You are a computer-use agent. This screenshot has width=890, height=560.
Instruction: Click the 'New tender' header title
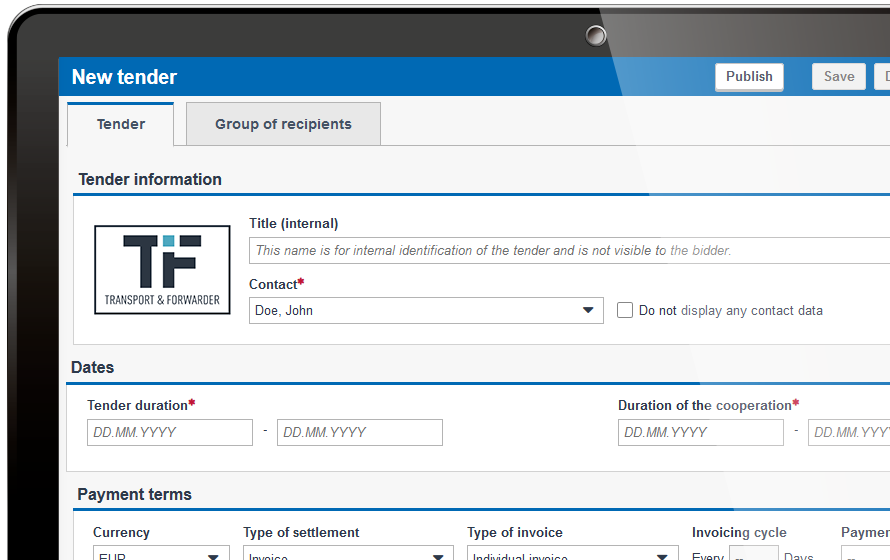(124, 77)
